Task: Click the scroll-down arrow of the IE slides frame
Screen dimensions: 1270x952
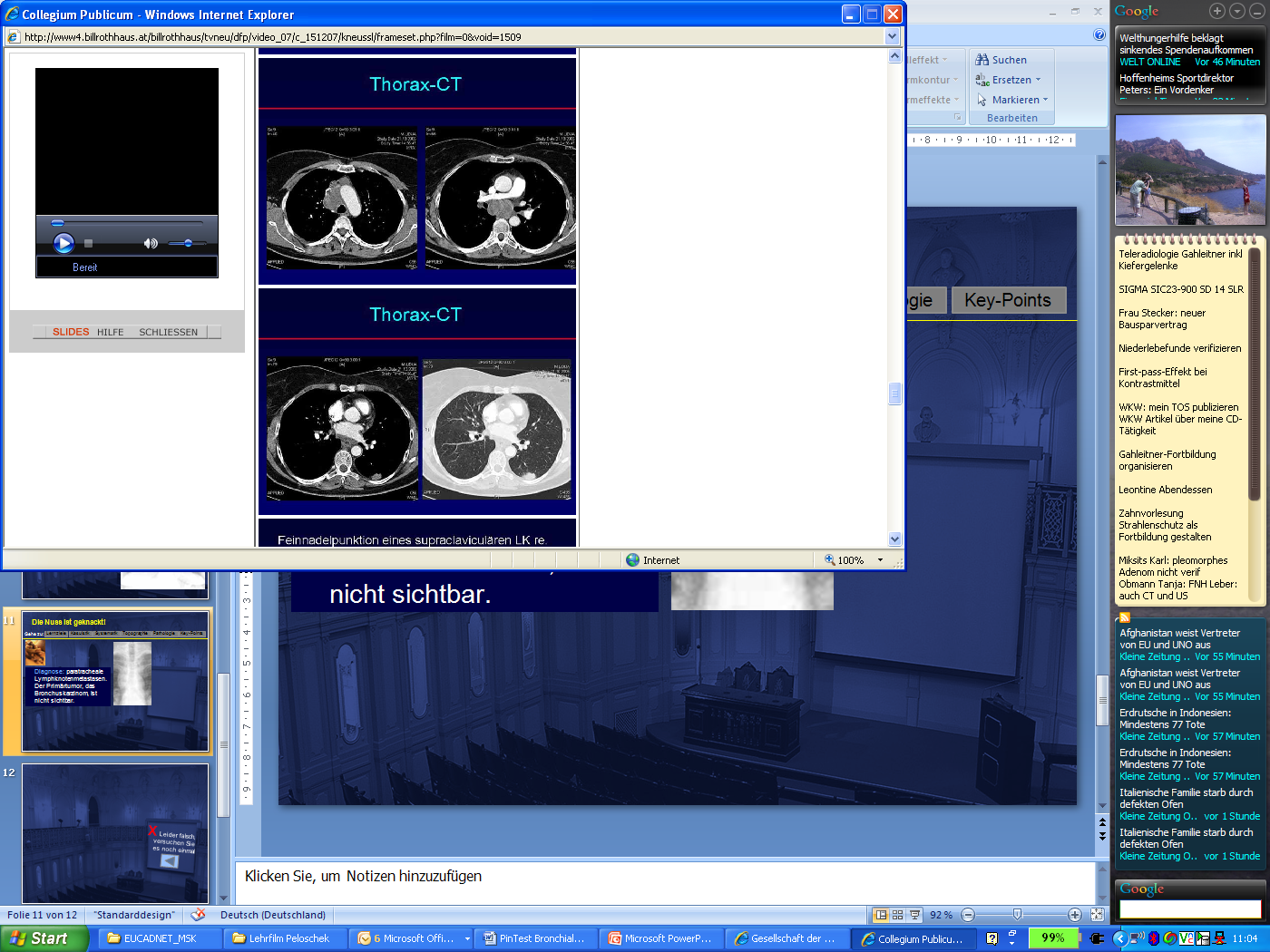Action: tap(894, 539)
